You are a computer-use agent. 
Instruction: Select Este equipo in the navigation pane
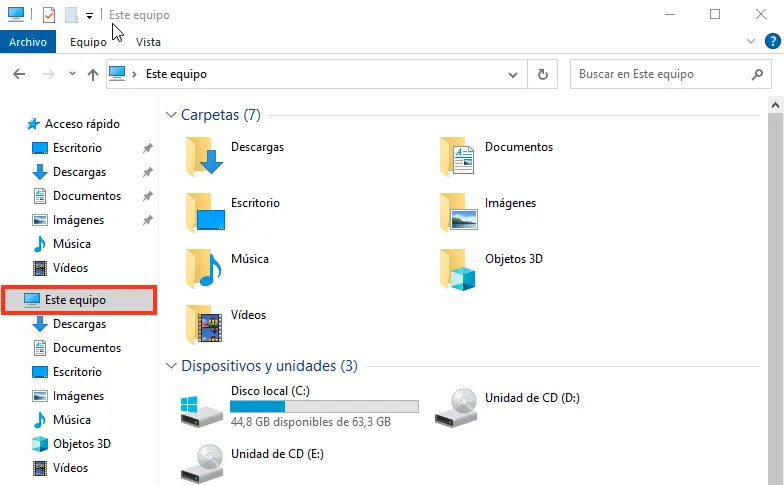79,300
